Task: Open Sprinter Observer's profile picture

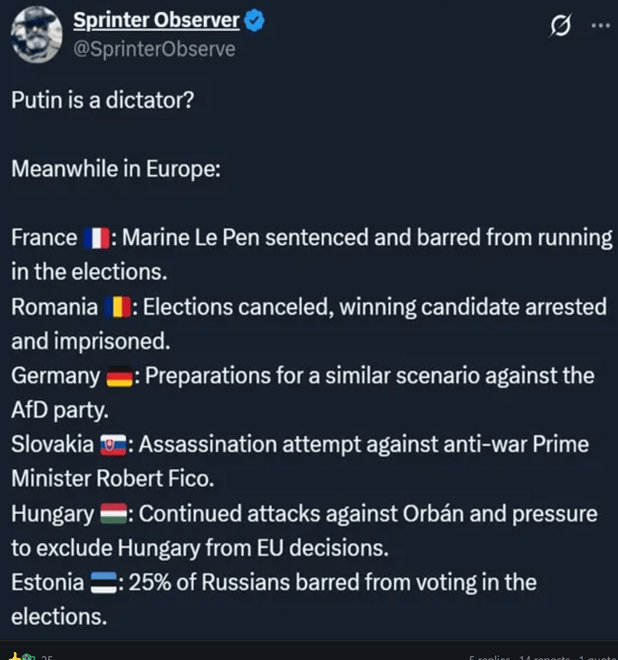Action: click(36, 34)
